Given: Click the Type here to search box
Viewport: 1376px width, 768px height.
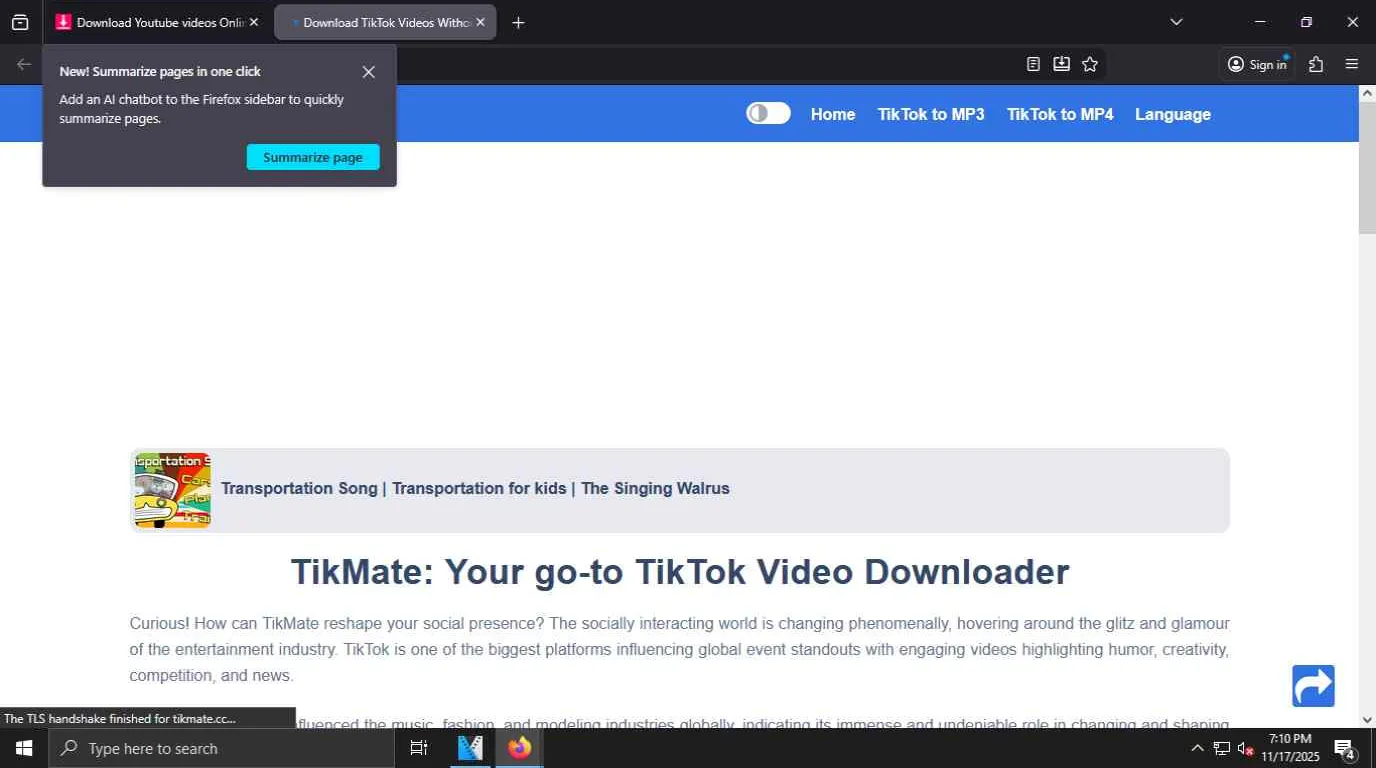Looking at the screenshot, I should (x=221, y=748).
